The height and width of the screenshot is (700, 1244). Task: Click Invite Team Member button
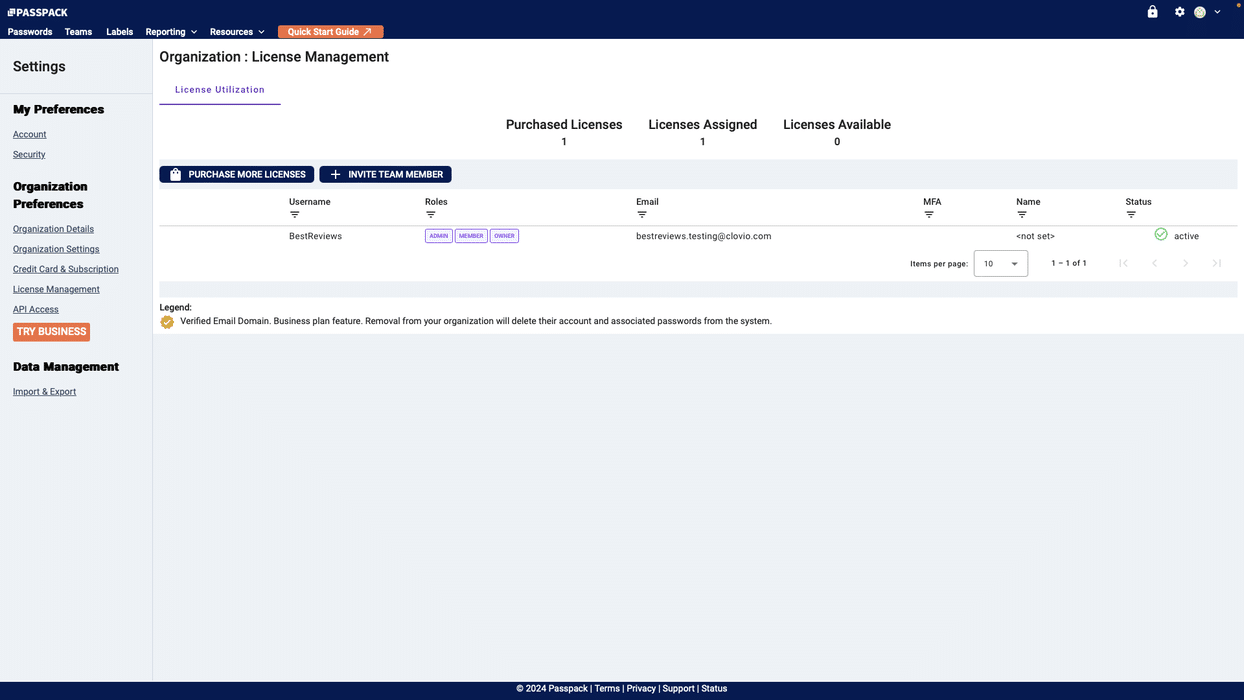tap(385, 174)
